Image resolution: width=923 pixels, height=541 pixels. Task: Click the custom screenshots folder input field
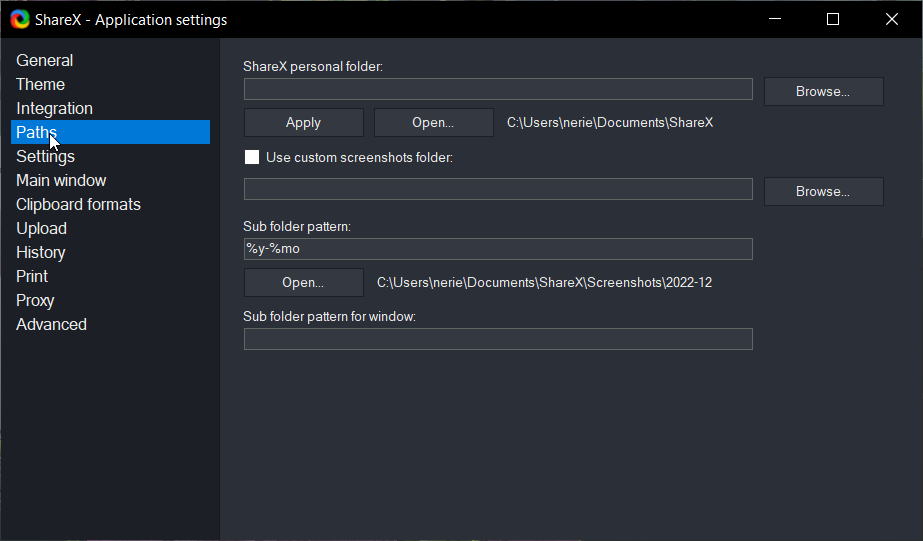pyautogui.click(x=498, y=189)
